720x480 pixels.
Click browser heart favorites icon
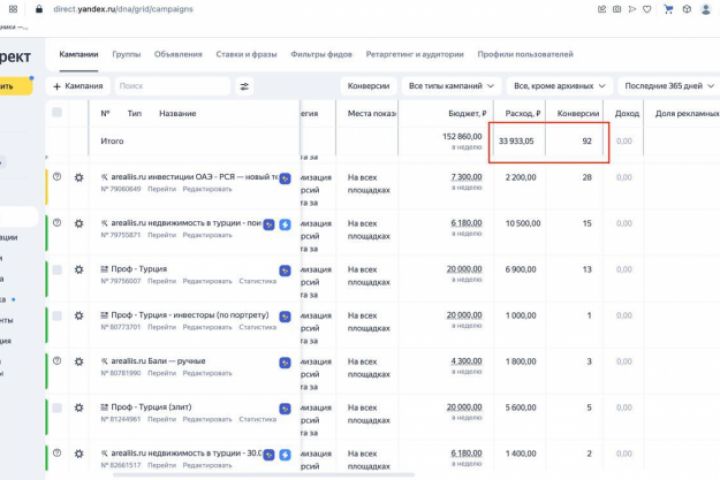pos(647,9)
